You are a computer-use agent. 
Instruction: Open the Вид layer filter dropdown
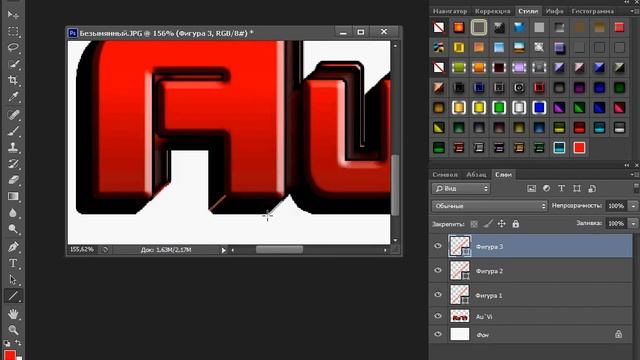461,189
